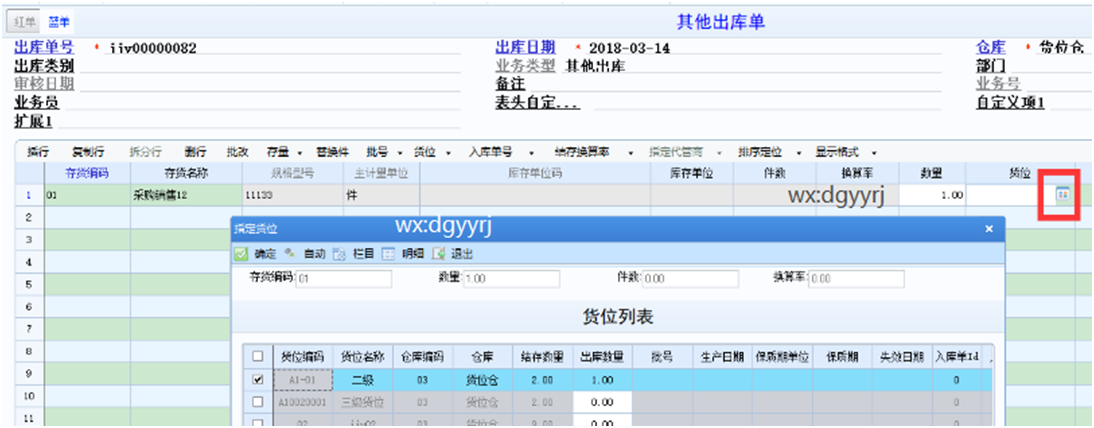Expand the 批号 dropdown in the grid toolbar

(x=400, y=152)
